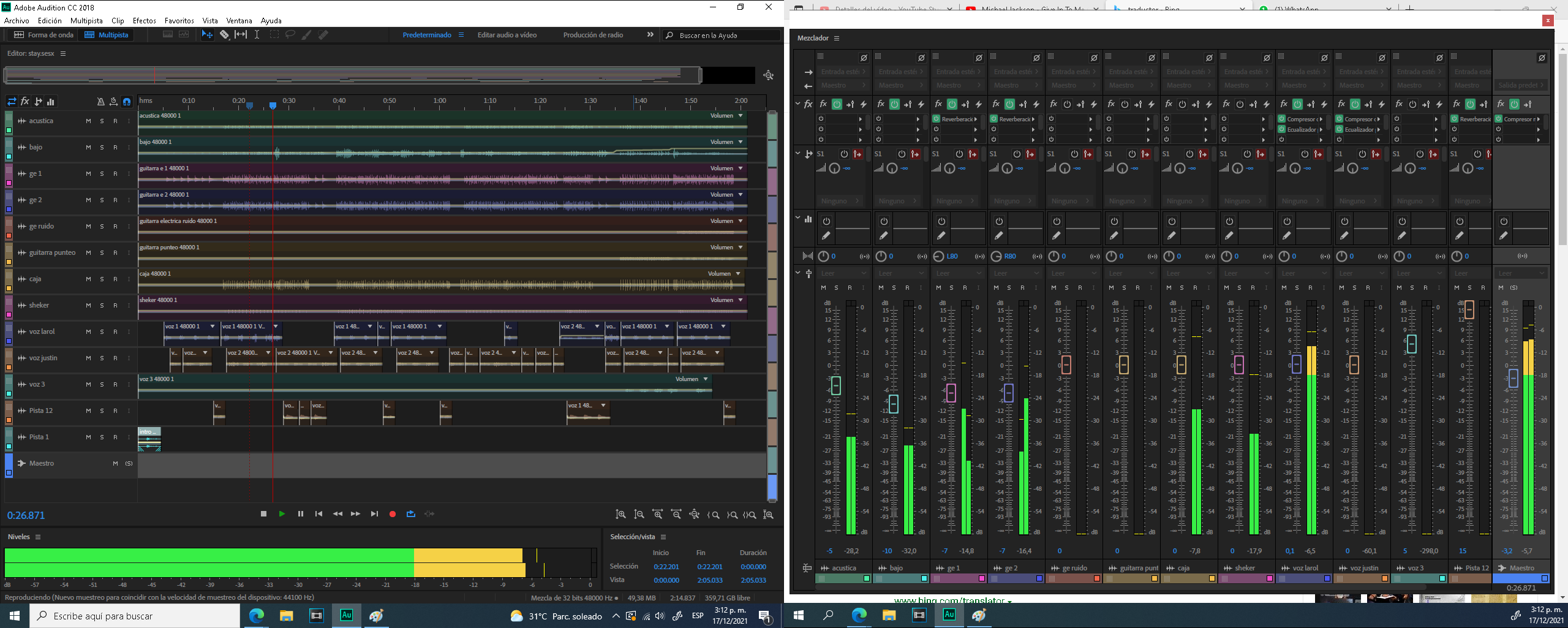This screenshot has height=628, width=1568.
Task: Open the Multipista menu
Action: (86, 21)
